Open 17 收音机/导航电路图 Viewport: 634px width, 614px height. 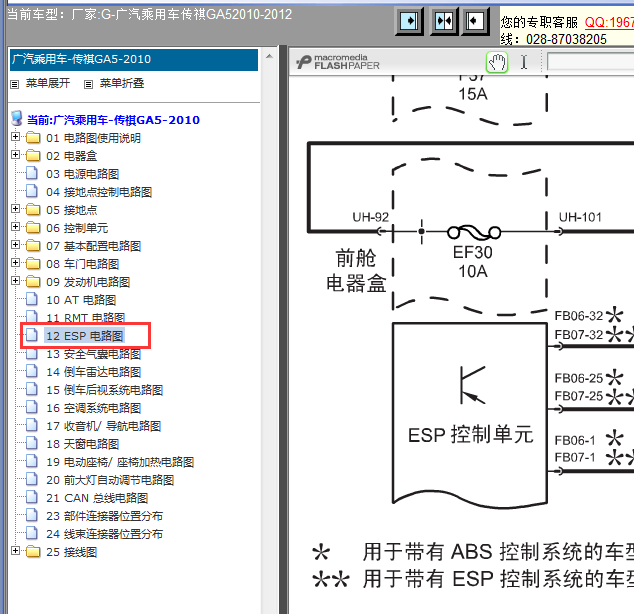[104, 426]
